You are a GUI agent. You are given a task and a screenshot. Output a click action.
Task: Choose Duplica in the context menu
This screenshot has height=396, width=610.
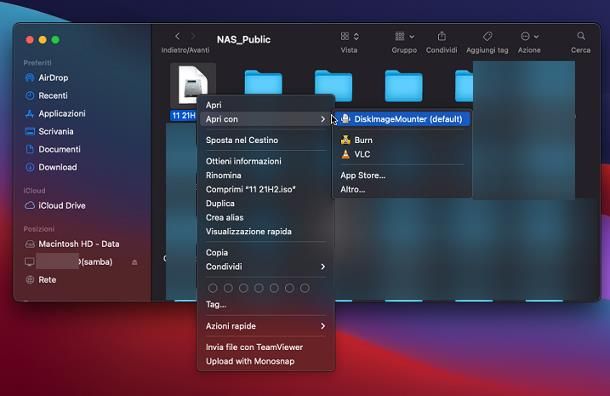[x=266, y=203]
